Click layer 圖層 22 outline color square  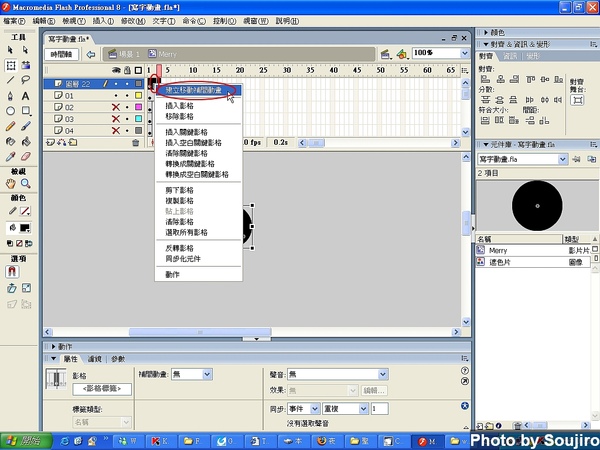click(139, 84)
